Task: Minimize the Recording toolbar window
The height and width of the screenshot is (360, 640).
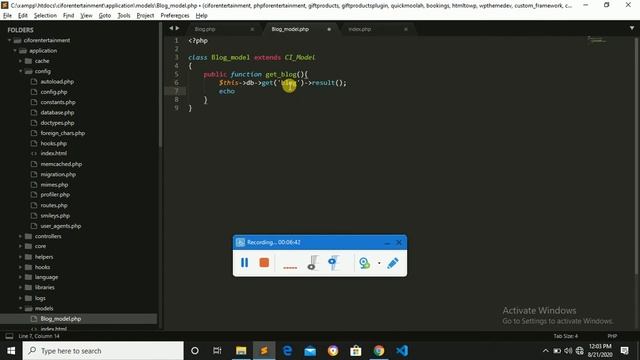Action: click(387, 242)
